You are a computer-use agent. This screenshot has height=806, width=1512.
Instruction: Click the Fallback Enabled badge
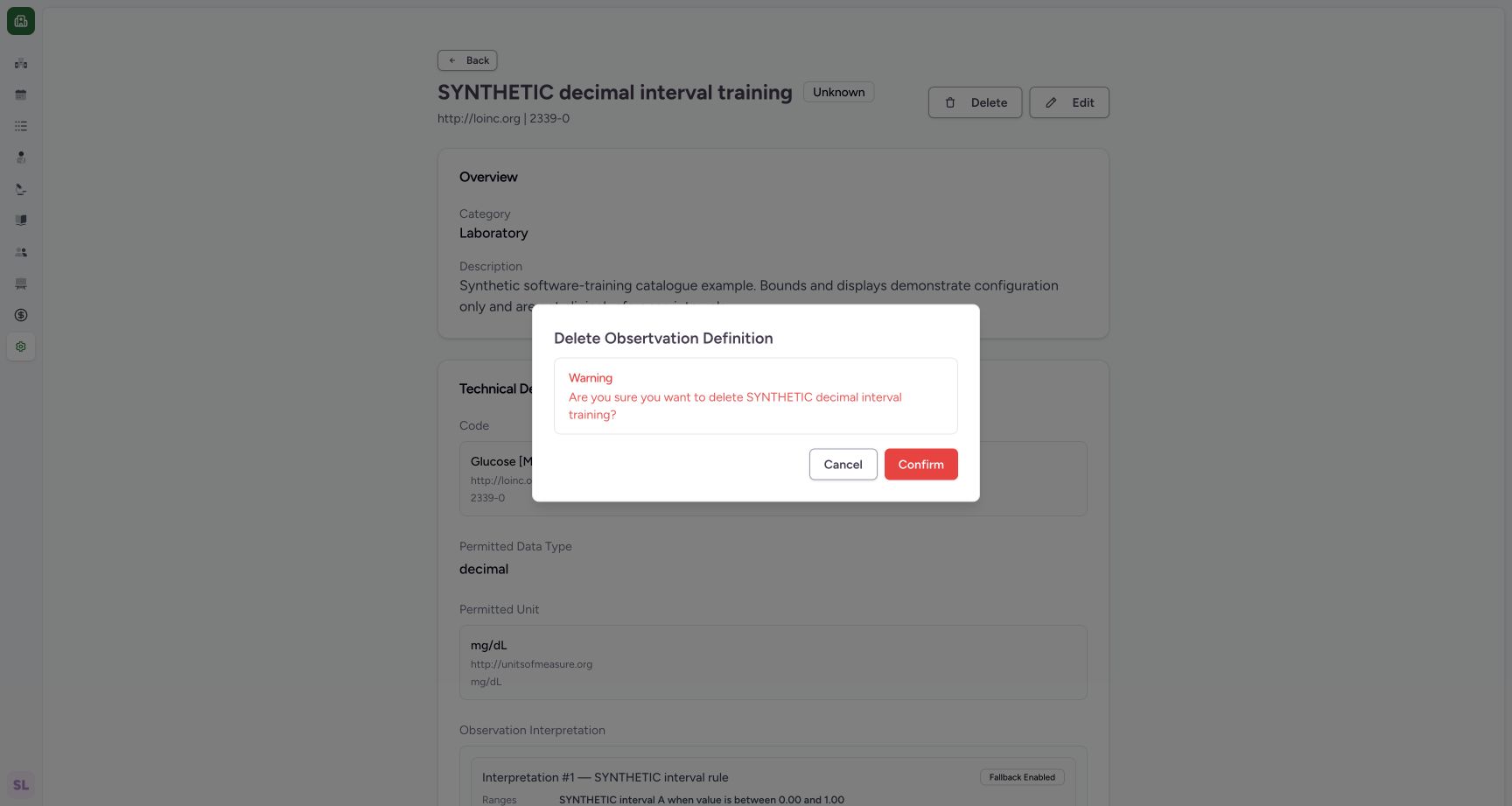pyautogui.click(x=1022, y=777)
